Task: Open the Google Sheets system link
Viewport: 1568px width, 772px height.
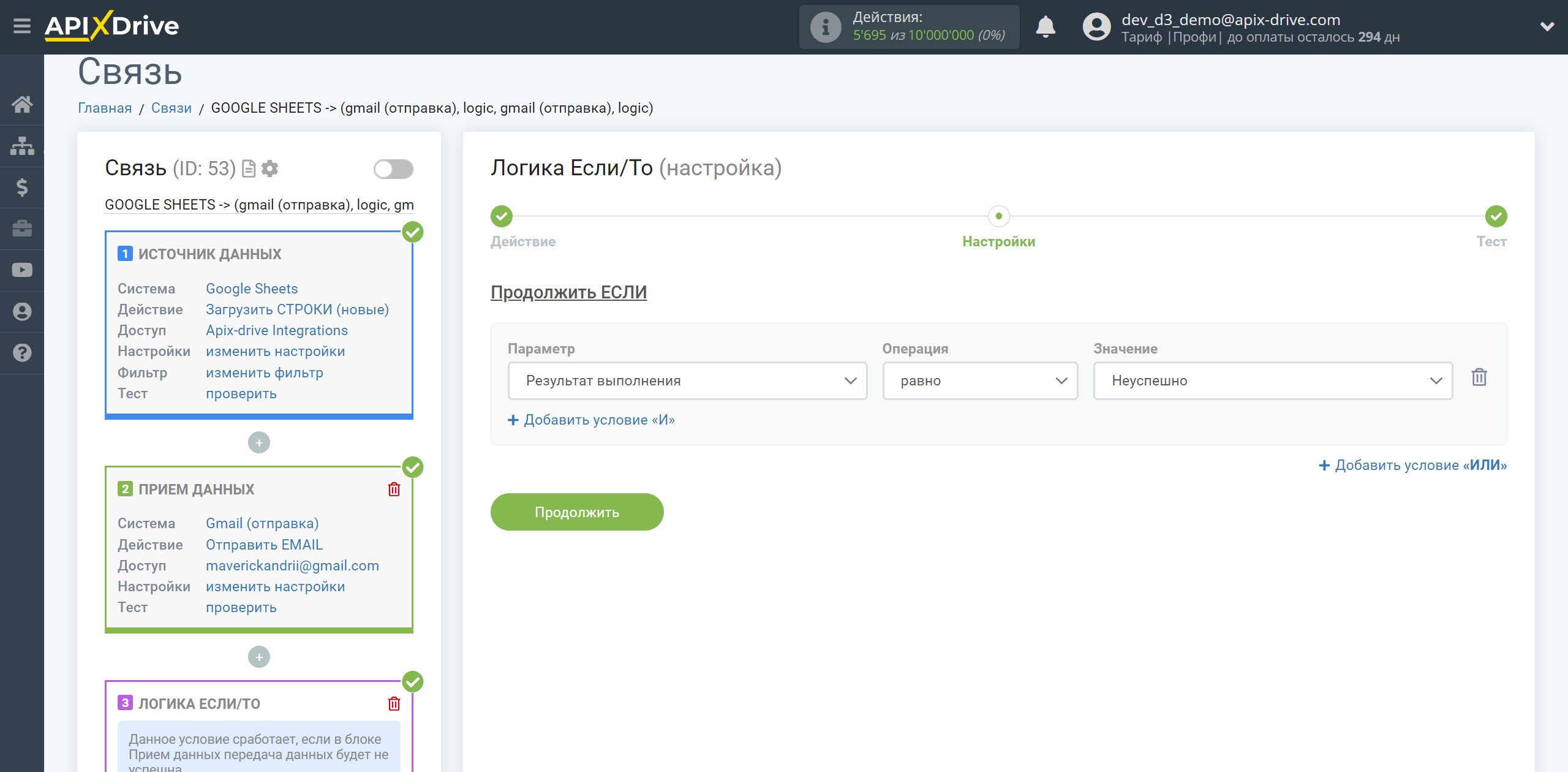Action: point(252,289)
